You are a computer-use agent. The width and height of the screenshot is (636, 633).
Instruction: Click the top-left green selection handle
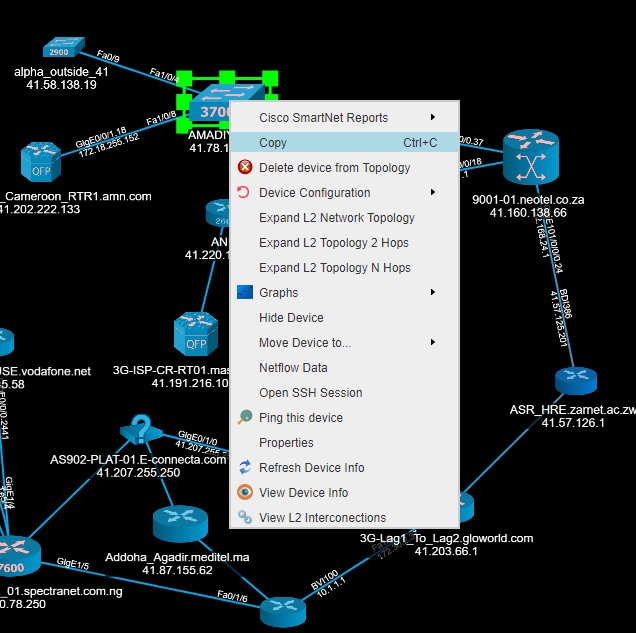tap(184, 76)
